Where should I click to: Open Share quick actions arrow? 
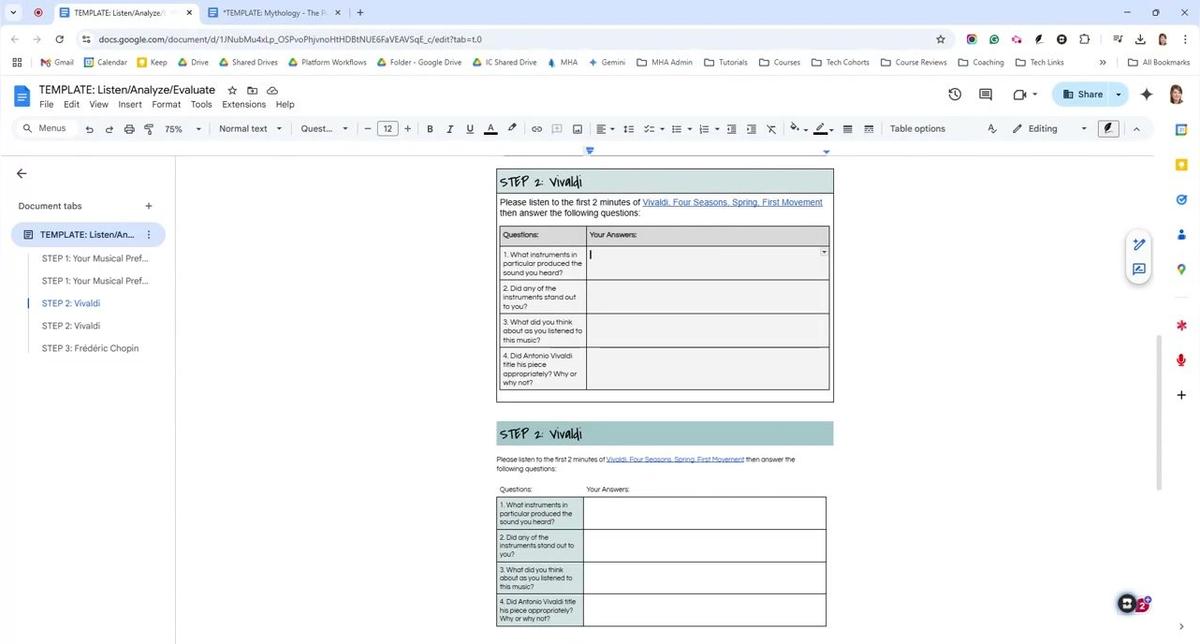(x=1119, y=94)
